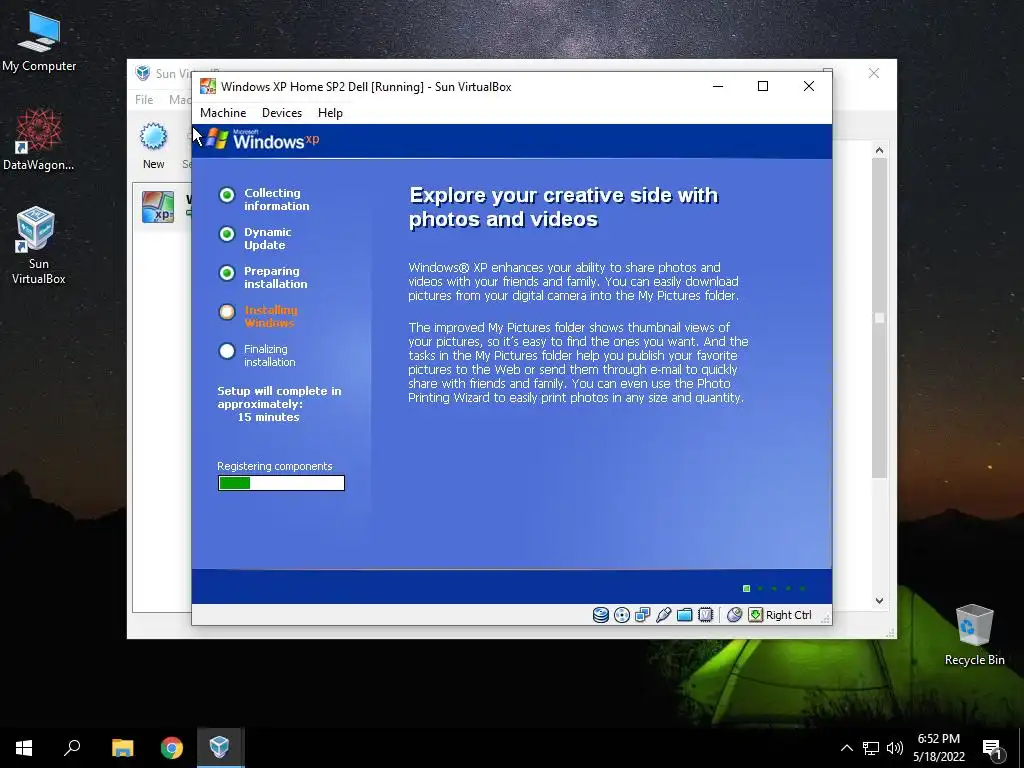Click the 'Dynamic Update' step label

[268, 238]
